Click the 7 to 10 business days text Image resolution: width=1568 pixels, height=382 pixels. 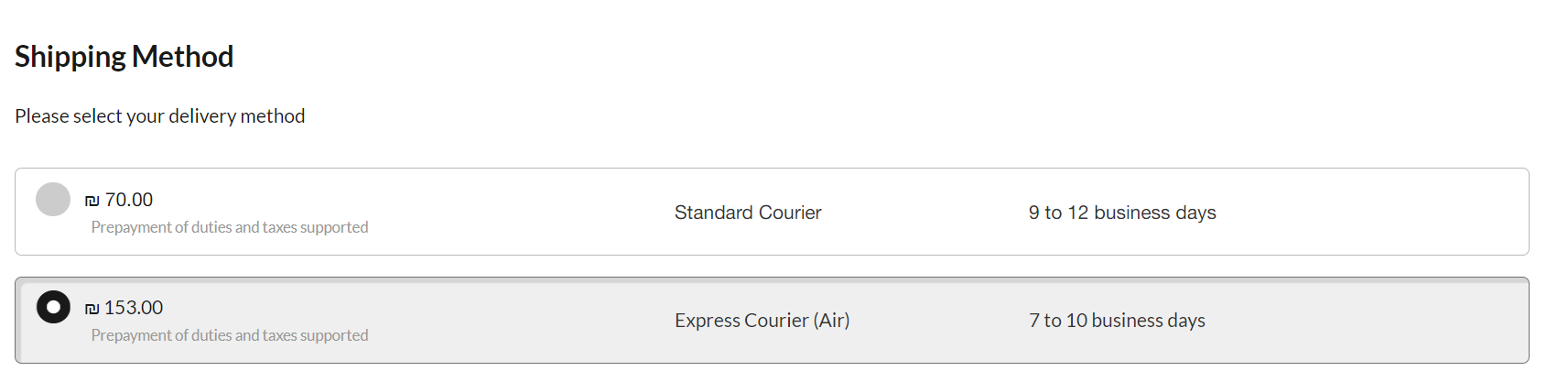pos(1117,321)
